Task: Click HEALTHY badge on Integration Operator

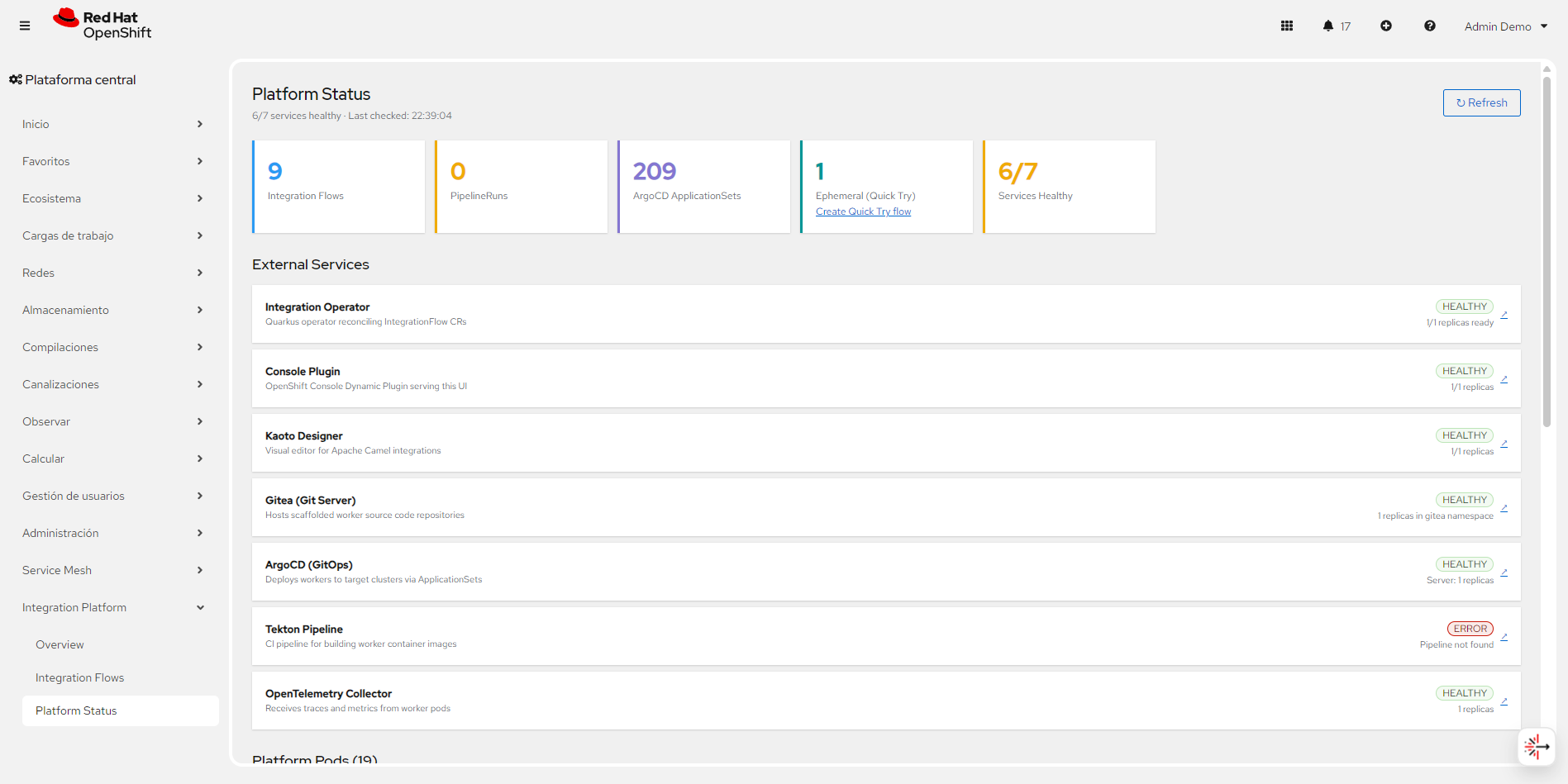Action: click(x=1465, y=306)
